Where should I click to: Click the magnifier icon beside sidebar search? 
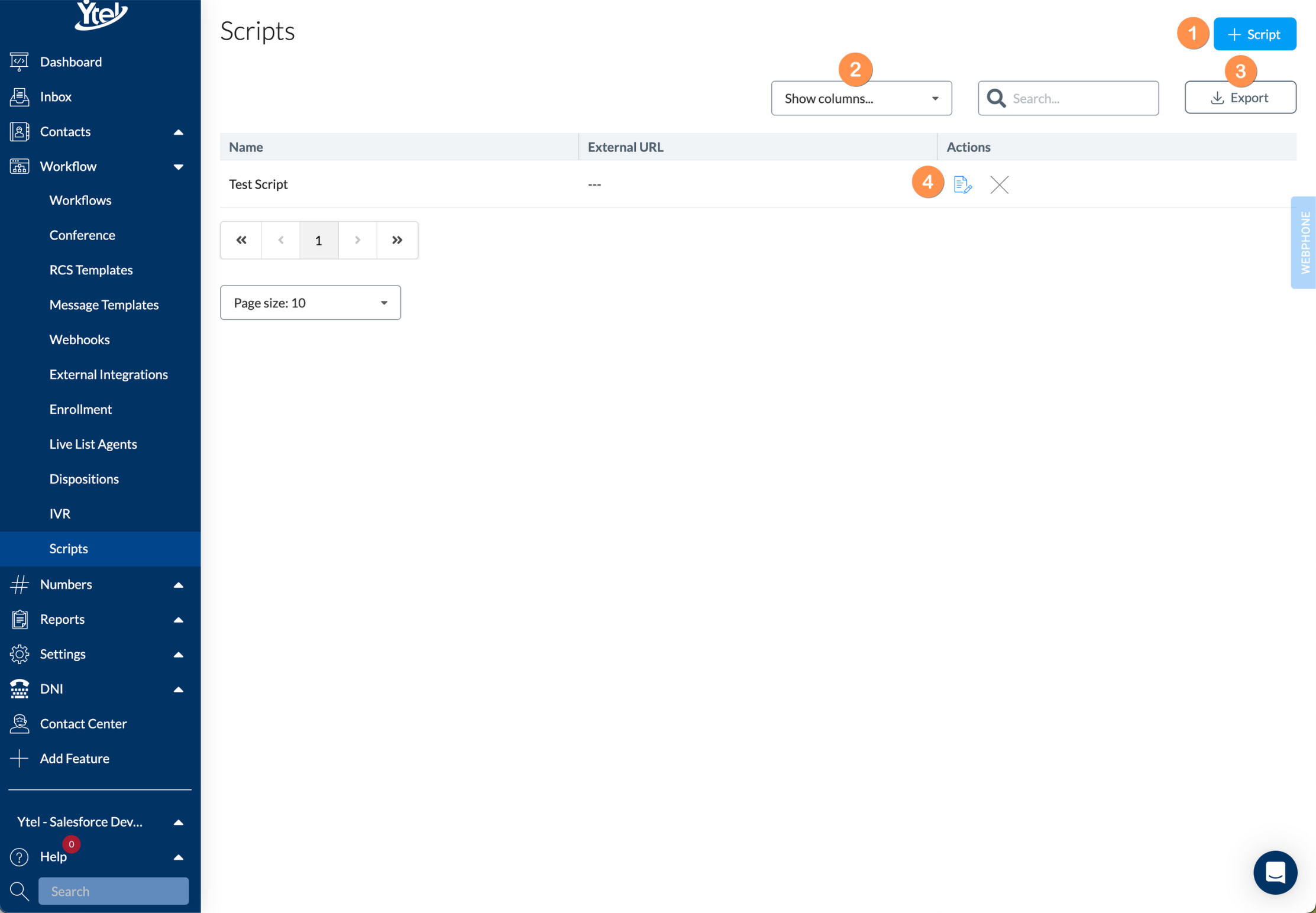19,891
